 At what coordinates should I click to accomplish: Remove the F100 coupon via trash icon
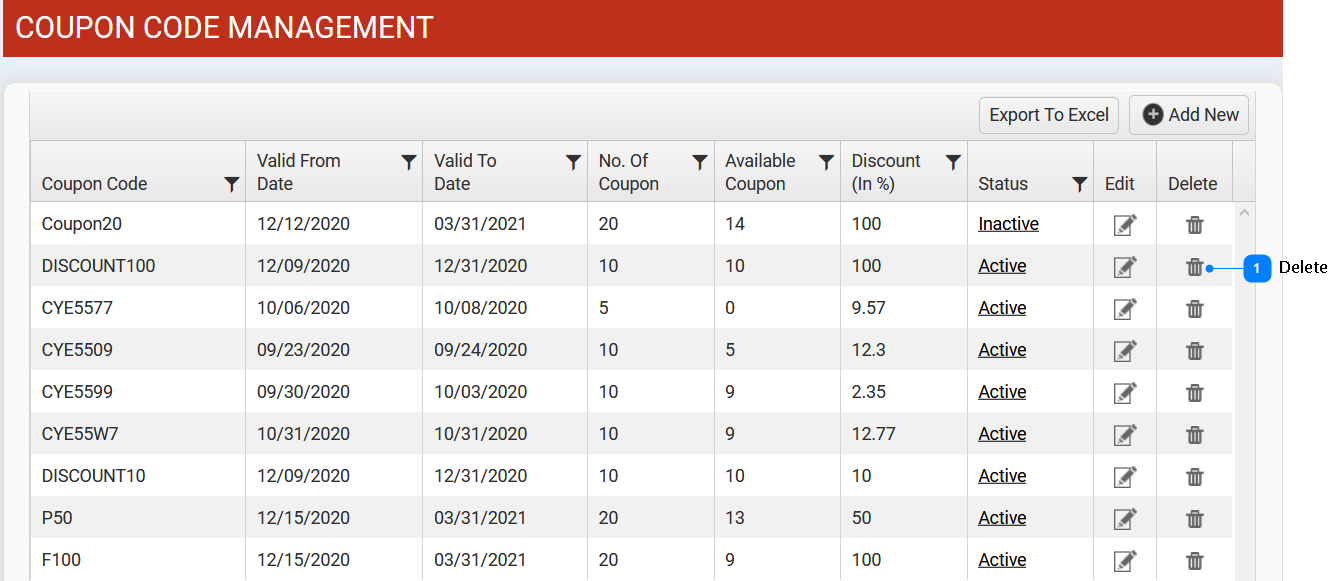[x=1194, y=561]
